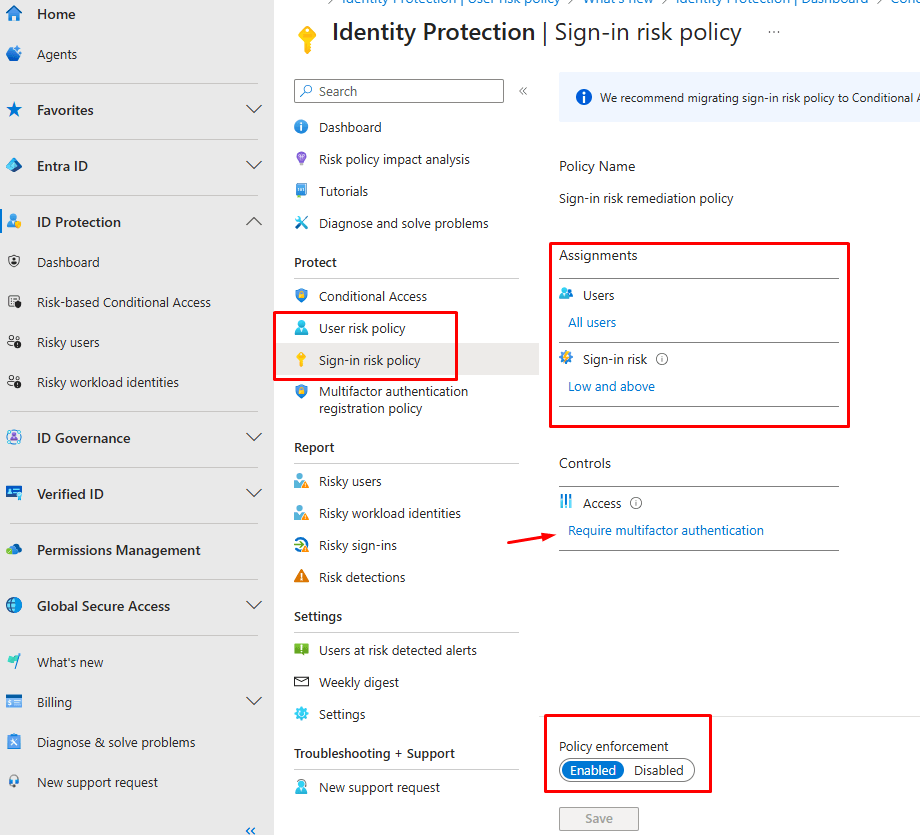This screenshot has width=920, height=835.
Task: Collapse the inner menu with double chevron
Action: (523, 91)
